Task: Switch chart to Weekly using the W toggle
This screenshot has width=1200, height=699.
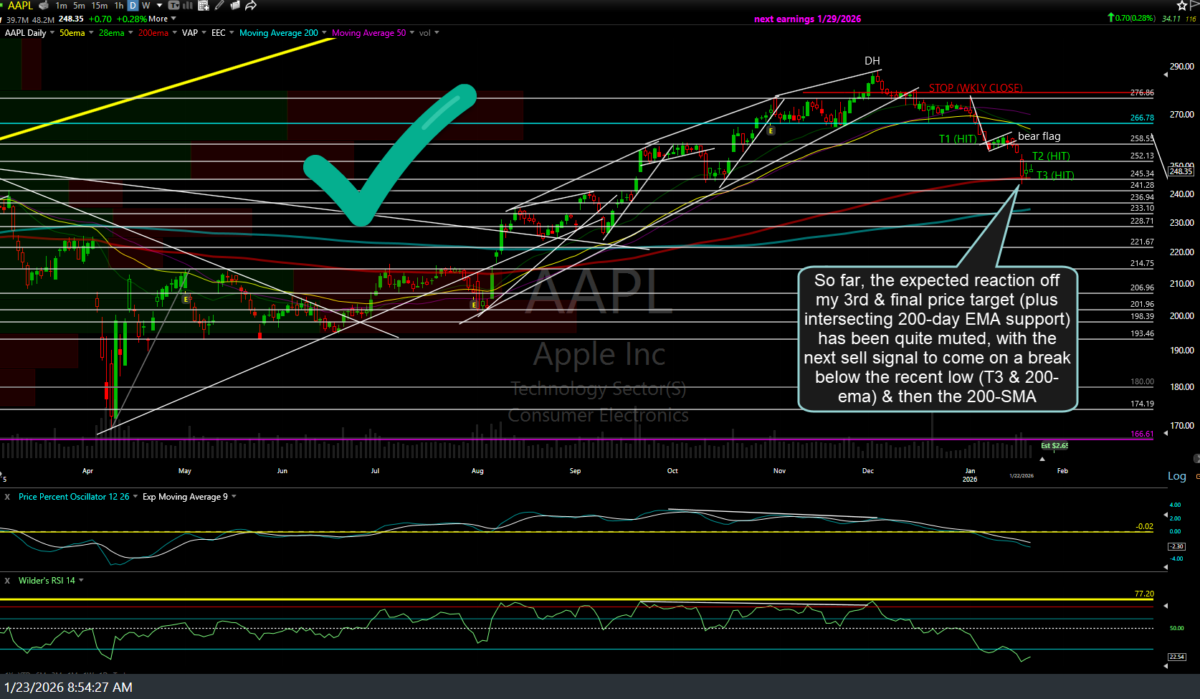Action: tap(145, 6)
